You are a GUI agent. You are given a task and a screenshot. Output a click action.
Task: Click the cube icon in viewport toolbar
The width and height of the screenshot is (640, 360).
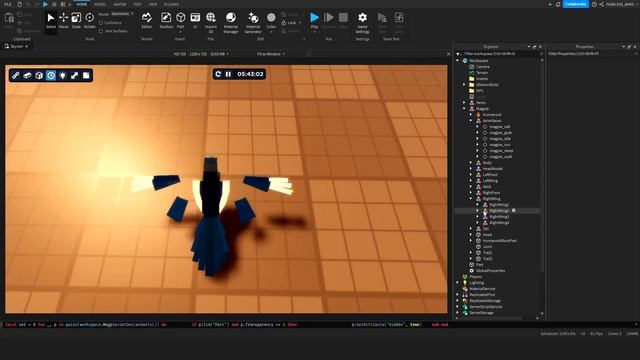coord(39,76)
